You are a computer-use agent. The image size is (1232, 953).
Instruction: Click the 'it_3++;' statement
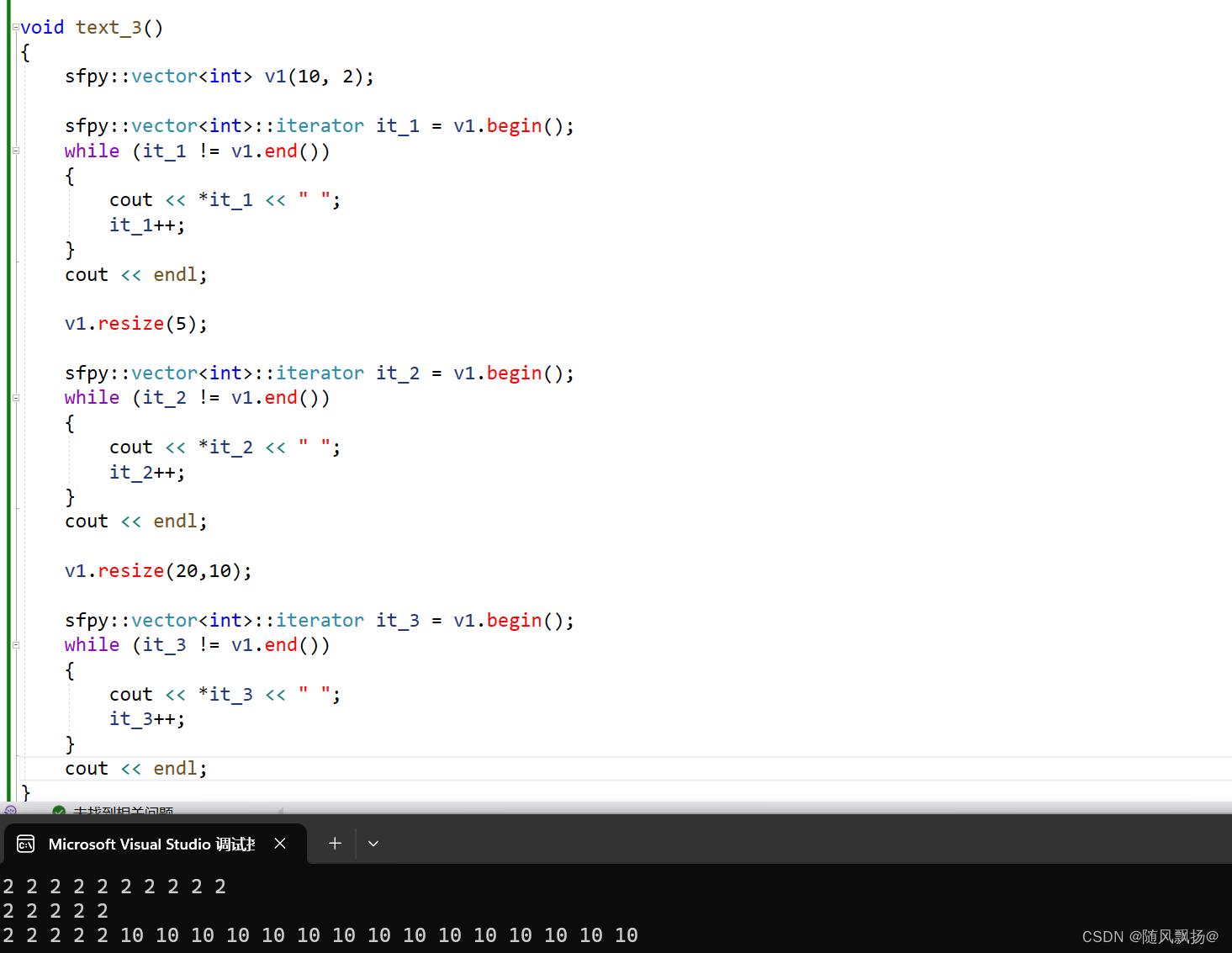[147, 719]
